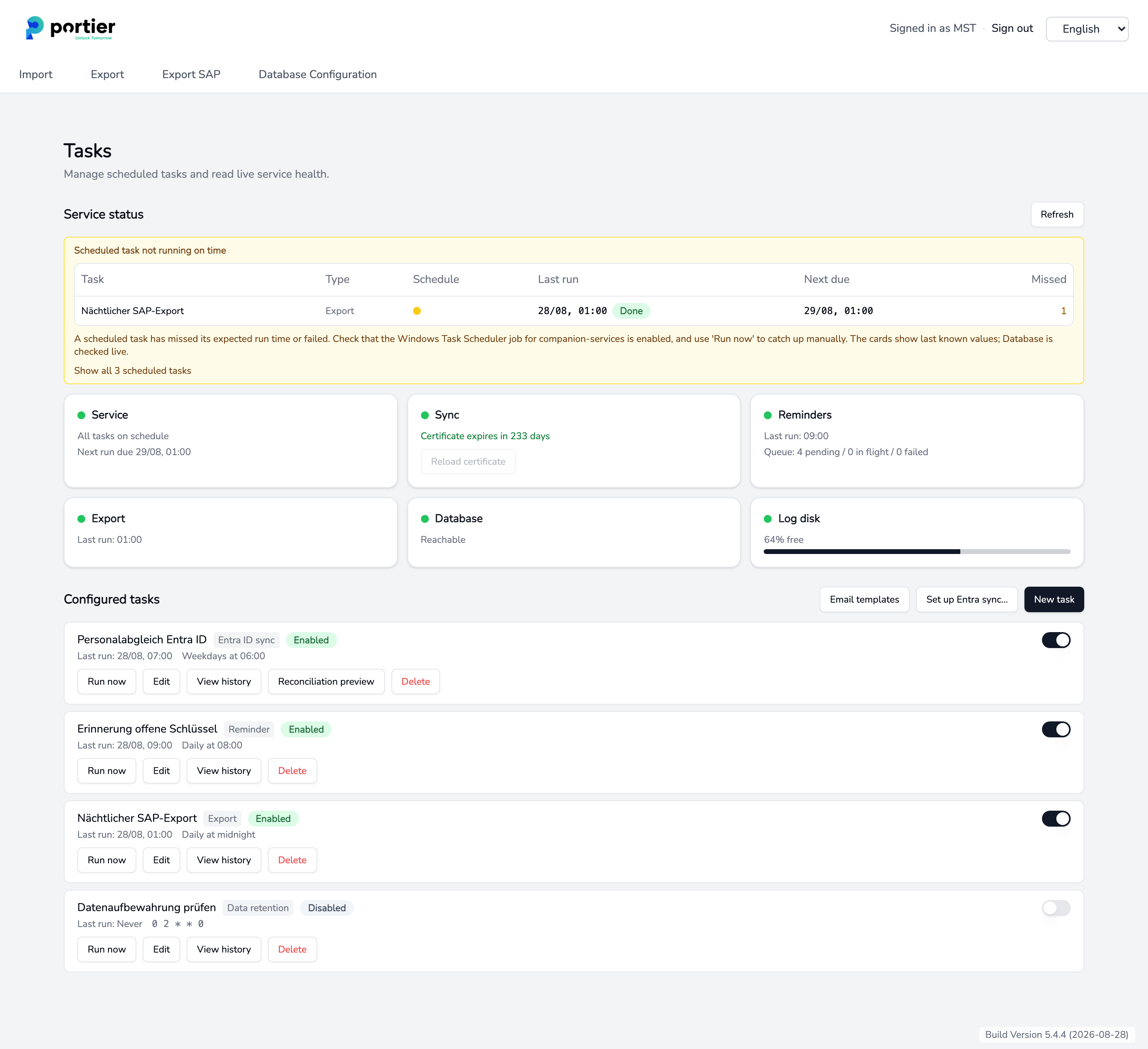Image resolution: width=1148 pixels, height=1049 pixels.
Task: Open Database Configuration
Action: (x=318, y=75)
